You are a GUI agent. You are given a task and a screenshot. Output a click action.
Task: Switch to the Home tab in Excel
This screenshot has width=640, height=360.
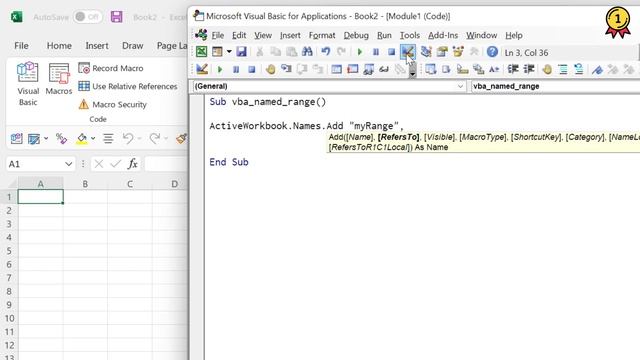(x=59, y=46)
